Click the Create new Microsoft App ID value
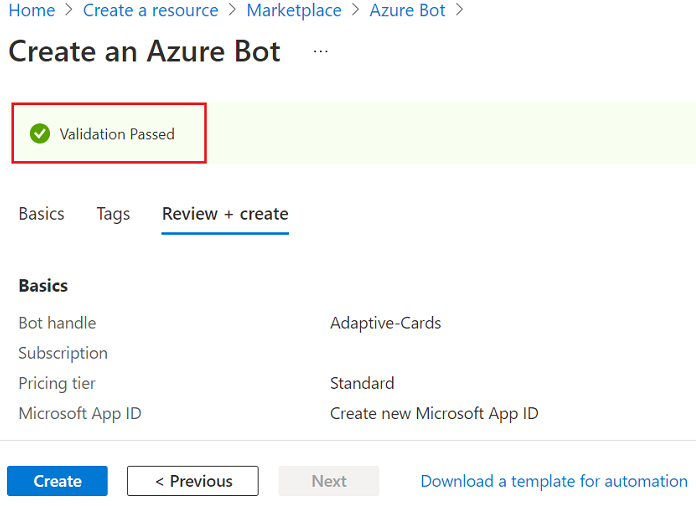 434,413
